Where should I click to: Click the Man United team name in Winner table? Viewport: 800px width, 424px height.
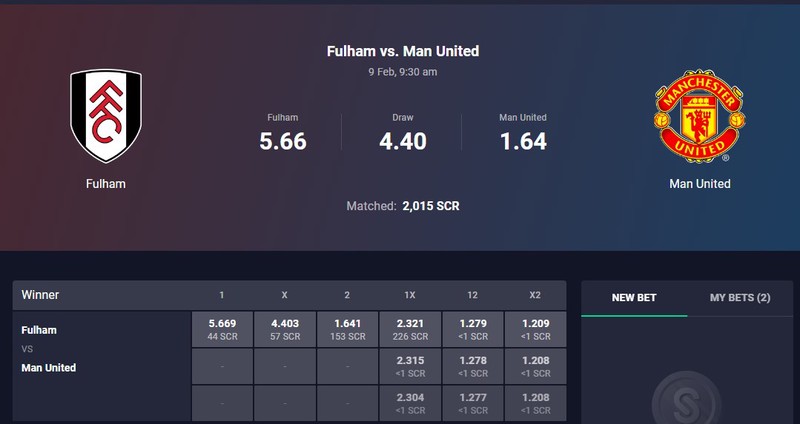48,367
